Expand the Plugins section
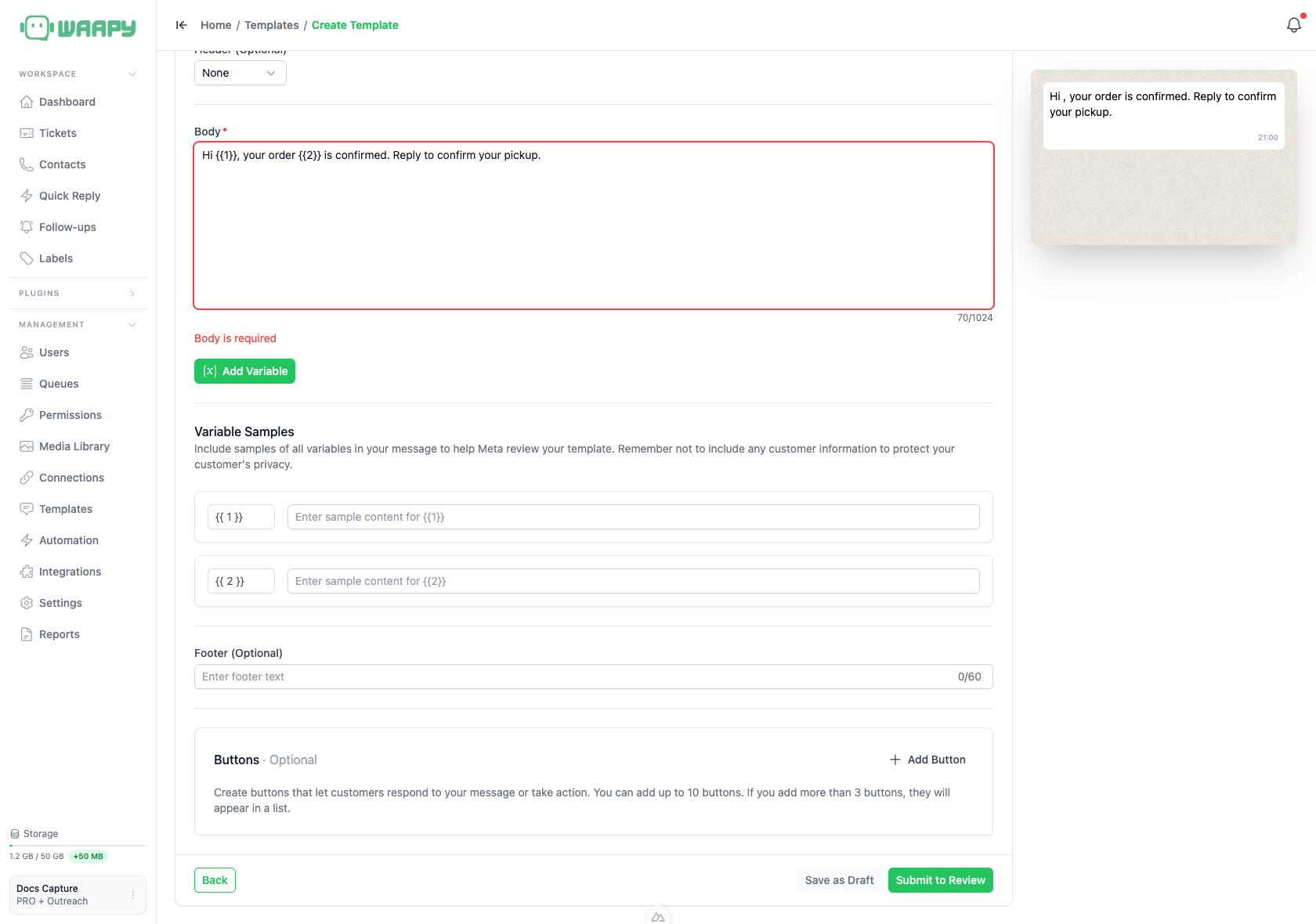 click(x=132, y=294)
